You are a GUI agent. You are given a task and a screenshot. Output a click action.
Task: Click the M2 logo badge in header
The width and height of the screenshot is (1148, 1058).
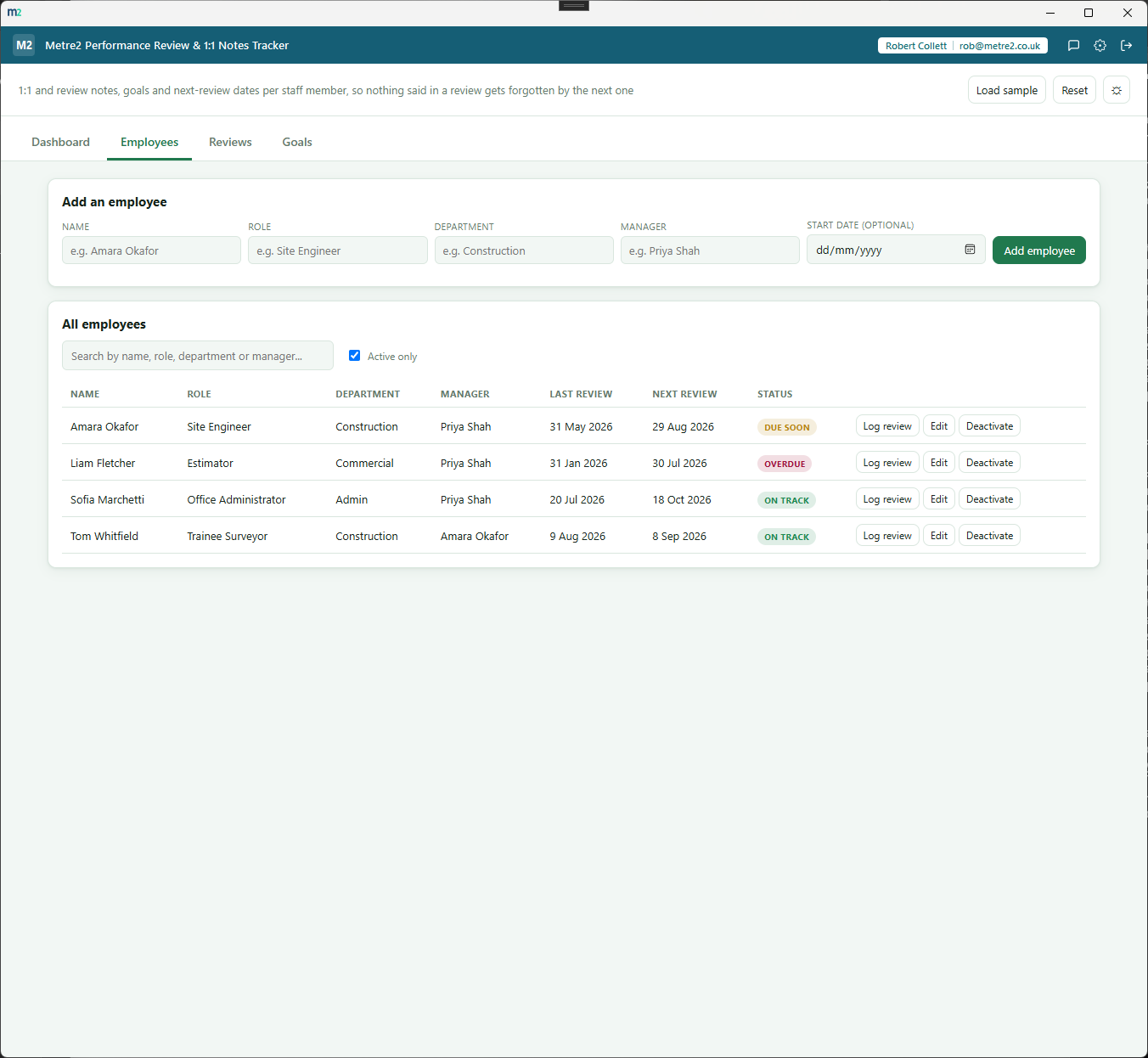click(24, 45)
